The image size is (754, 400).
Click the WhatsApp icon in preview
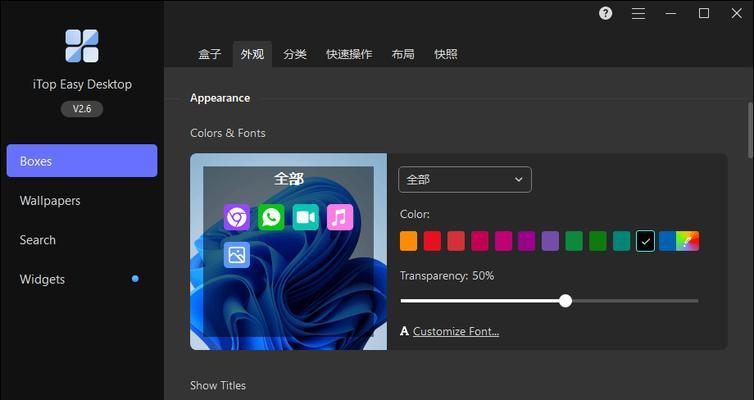pos(271,217)
